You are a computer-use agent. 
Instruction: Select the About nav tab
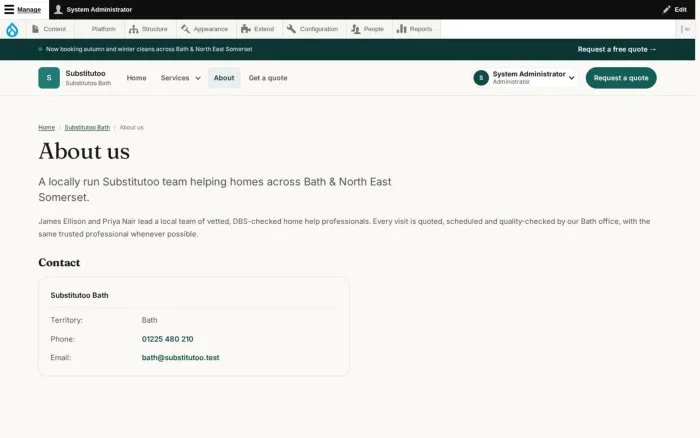[x=224, y=78]
